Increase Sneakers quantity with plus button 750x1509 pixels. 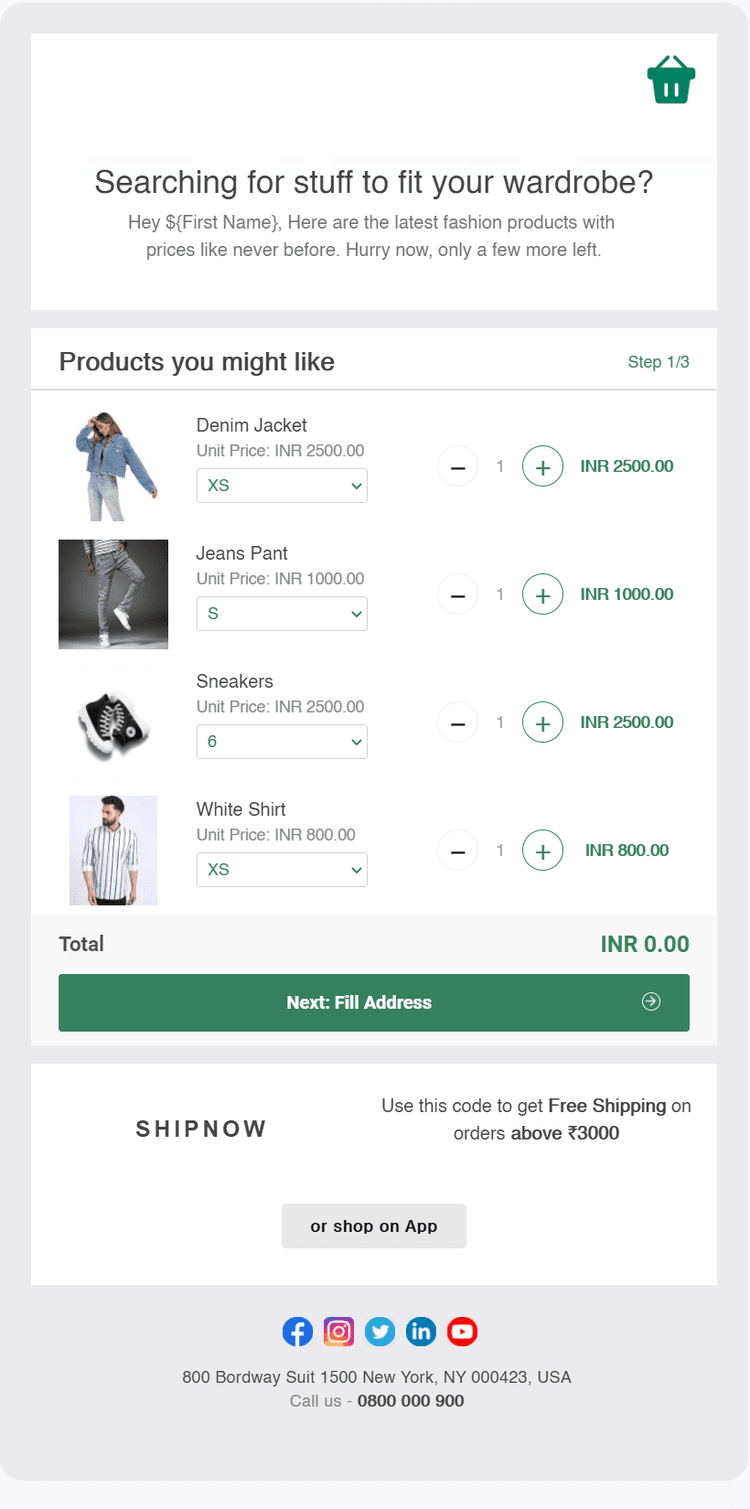pyautogui.click(x=543, y=723)
